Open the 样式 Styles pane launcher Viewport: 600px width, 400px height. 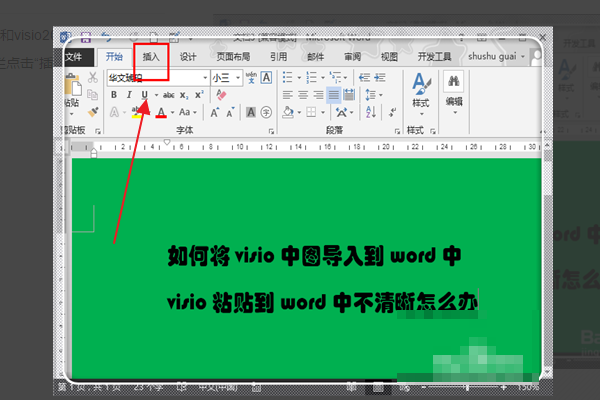pos(433,131)
